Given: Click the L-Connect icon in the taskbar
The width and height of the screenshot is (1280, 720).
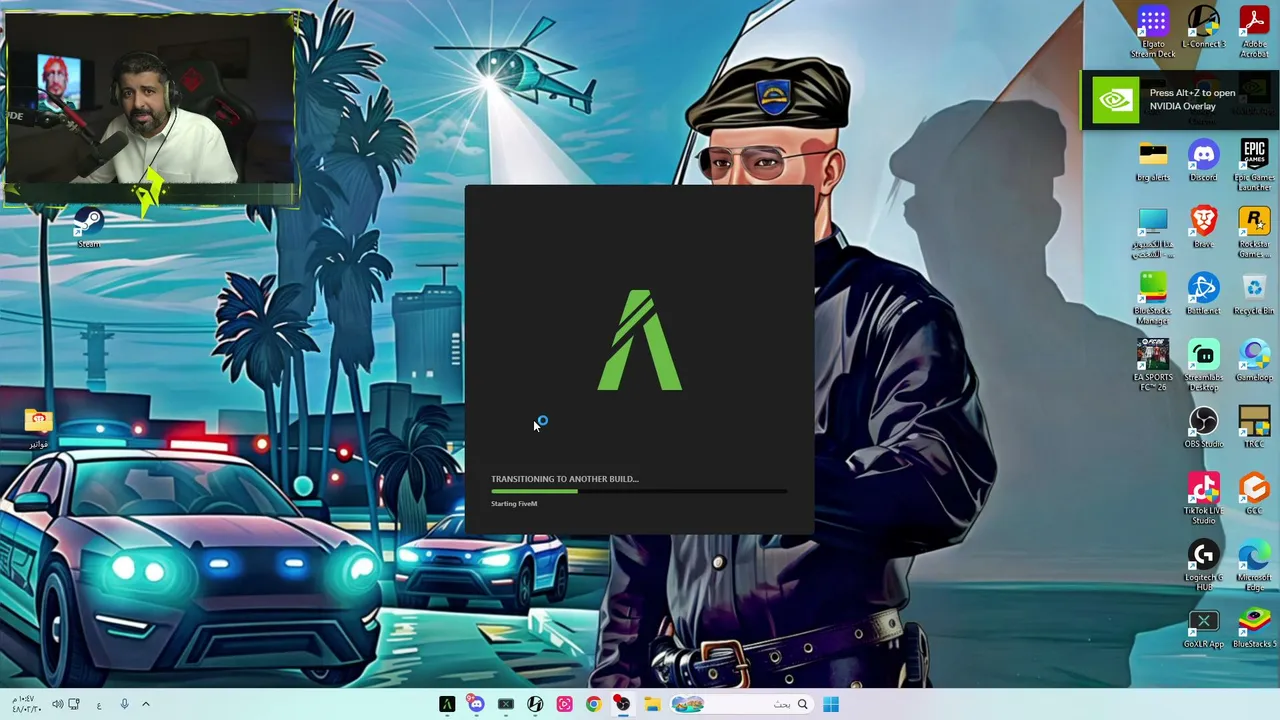Looking at the screenshot, I should 535,704.
